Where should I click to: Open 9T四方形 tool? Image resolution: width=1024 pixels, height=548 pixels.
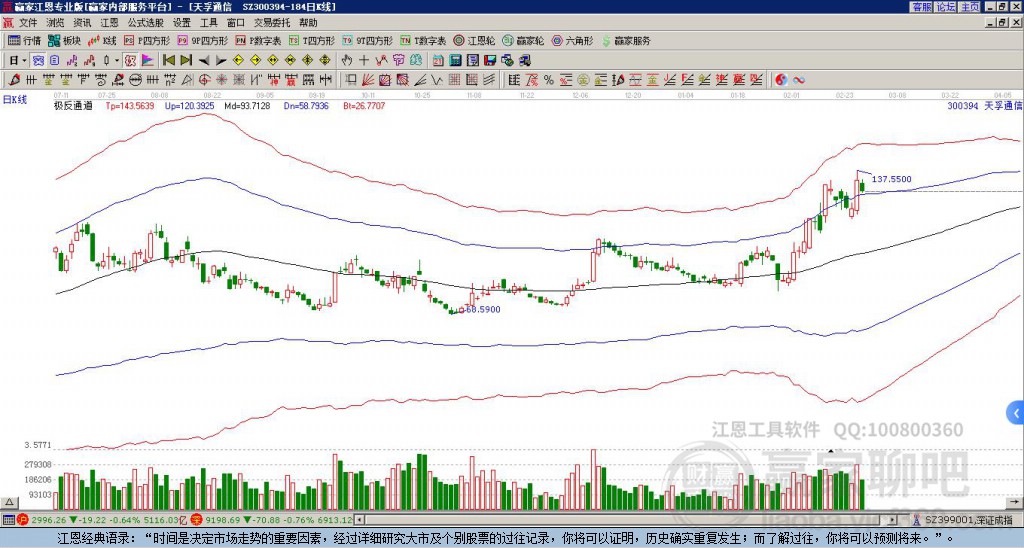click(368, 40)
